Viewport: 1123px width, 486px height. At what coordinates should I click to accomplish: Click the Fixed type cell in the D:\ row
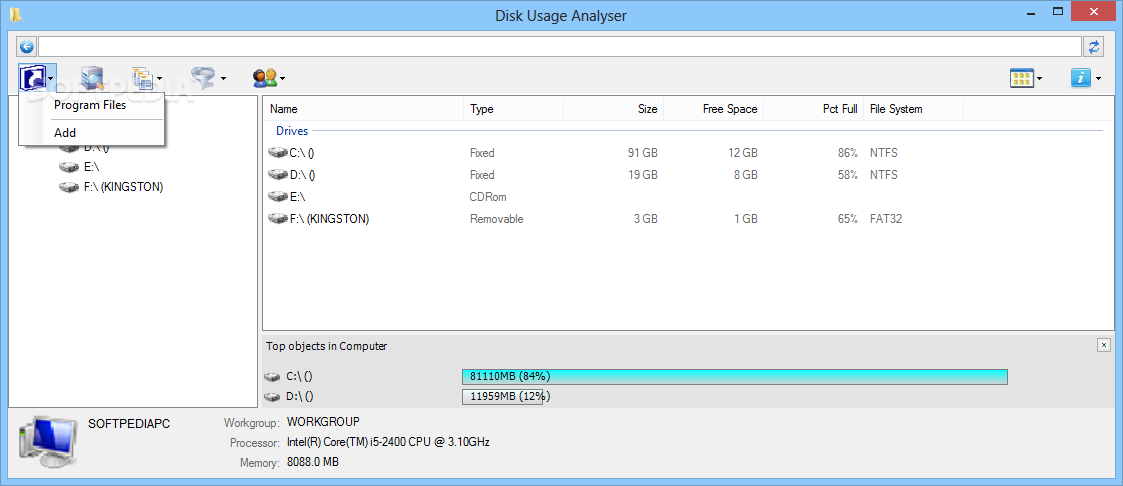point(482,175)
